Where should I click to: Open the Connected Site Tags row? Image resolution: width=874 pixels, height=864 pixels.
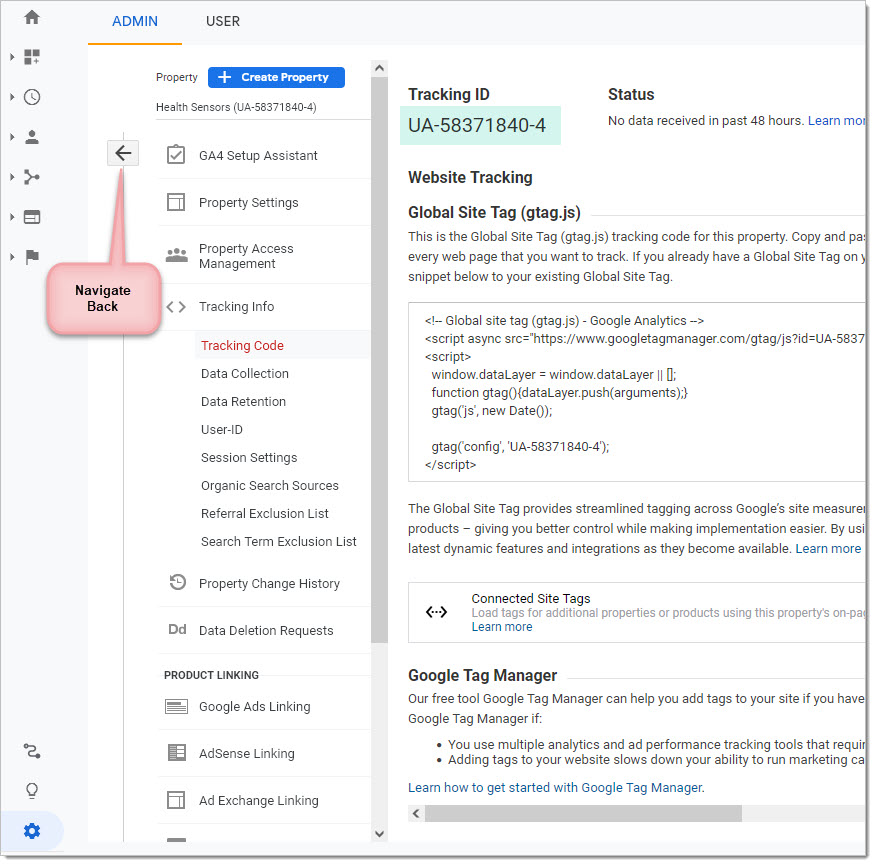point(637,613)
